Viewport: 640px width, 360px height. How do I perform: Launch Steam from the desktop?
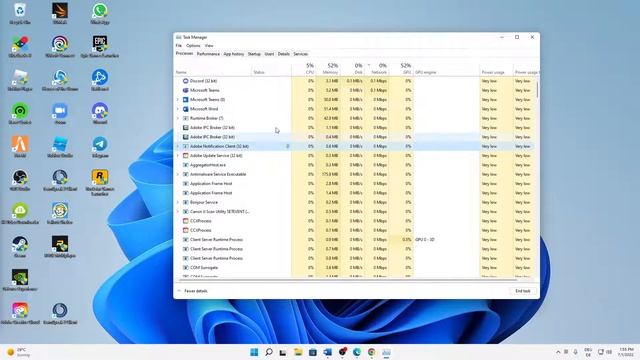pos(20,247)
